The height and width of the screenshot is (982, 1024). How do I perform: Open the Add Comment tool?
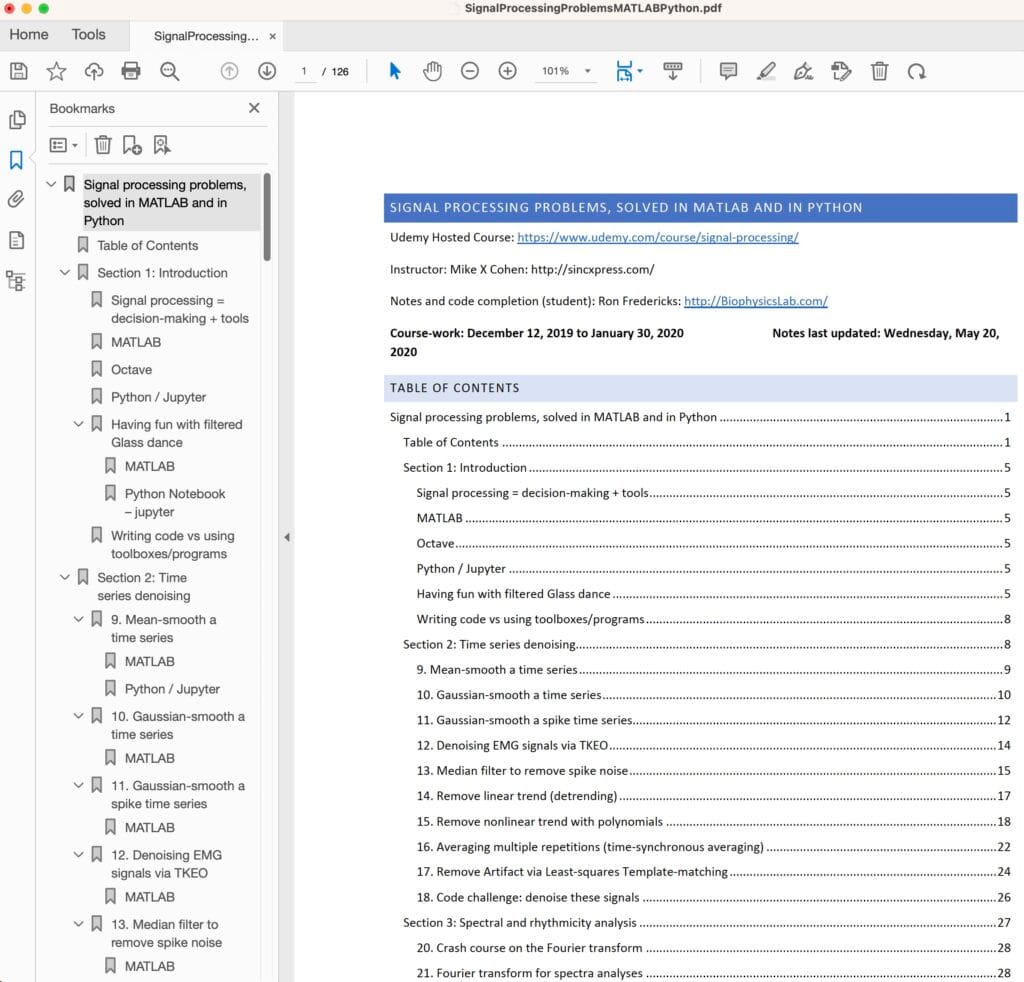[x=727, y=71]
